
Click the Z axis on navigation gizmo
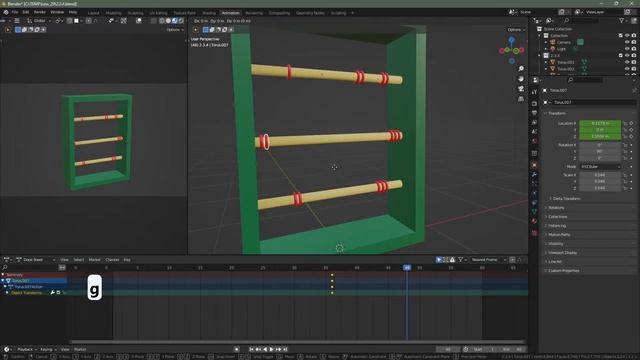(511, 40)
